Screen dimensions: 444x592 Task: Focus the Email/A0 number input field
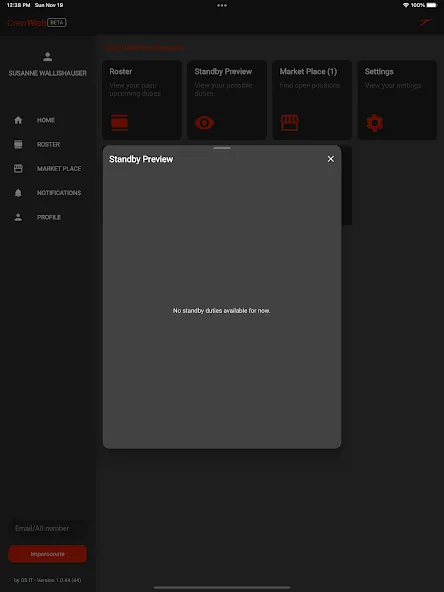[48, 528]
